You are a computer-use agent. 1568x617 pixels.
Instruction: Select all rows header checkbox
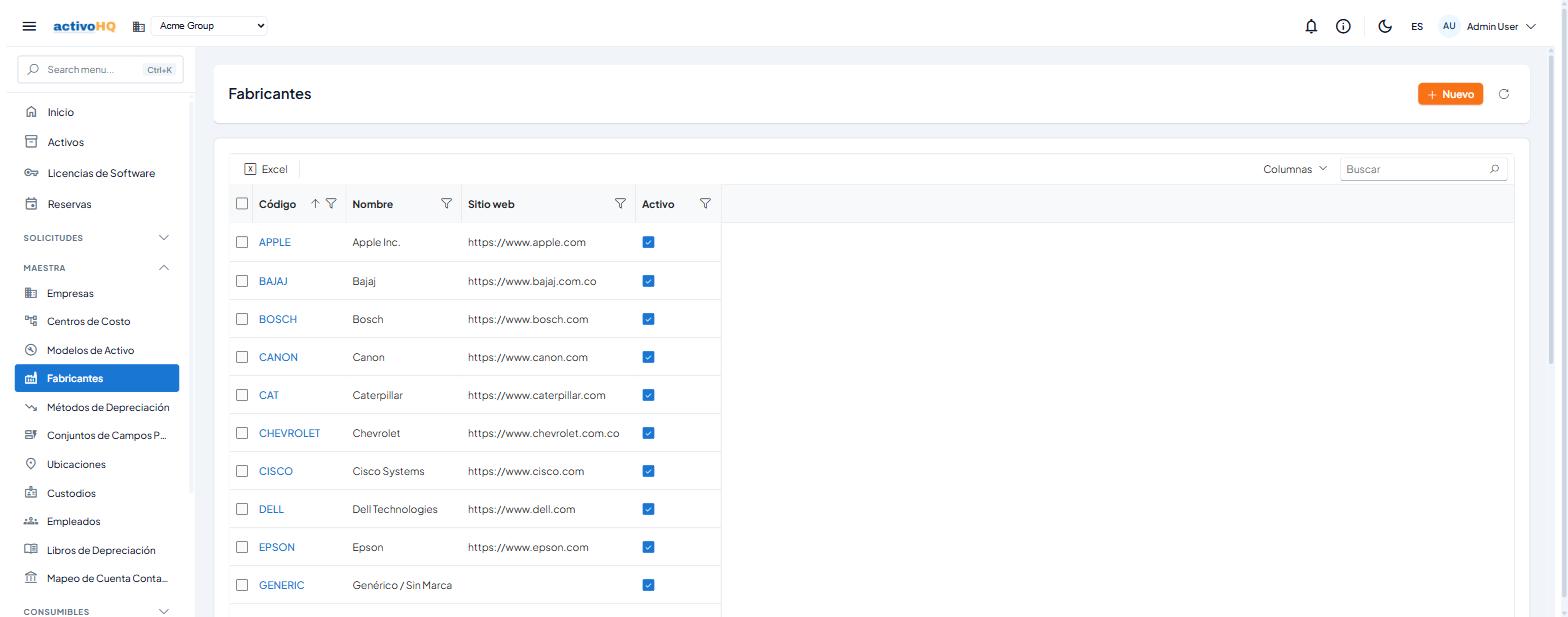[242, 204]
